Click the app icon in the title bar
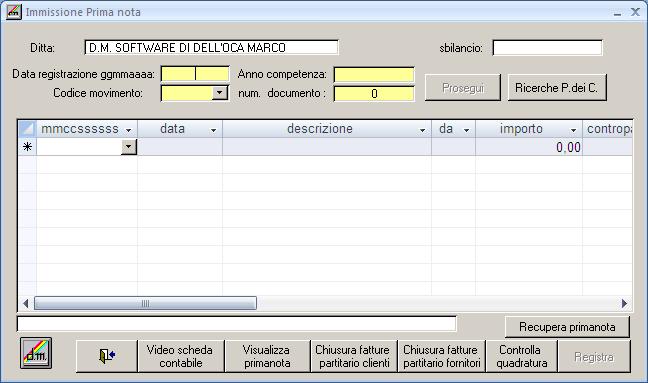This screenshot has width=648, height=383. pos(14,12)
